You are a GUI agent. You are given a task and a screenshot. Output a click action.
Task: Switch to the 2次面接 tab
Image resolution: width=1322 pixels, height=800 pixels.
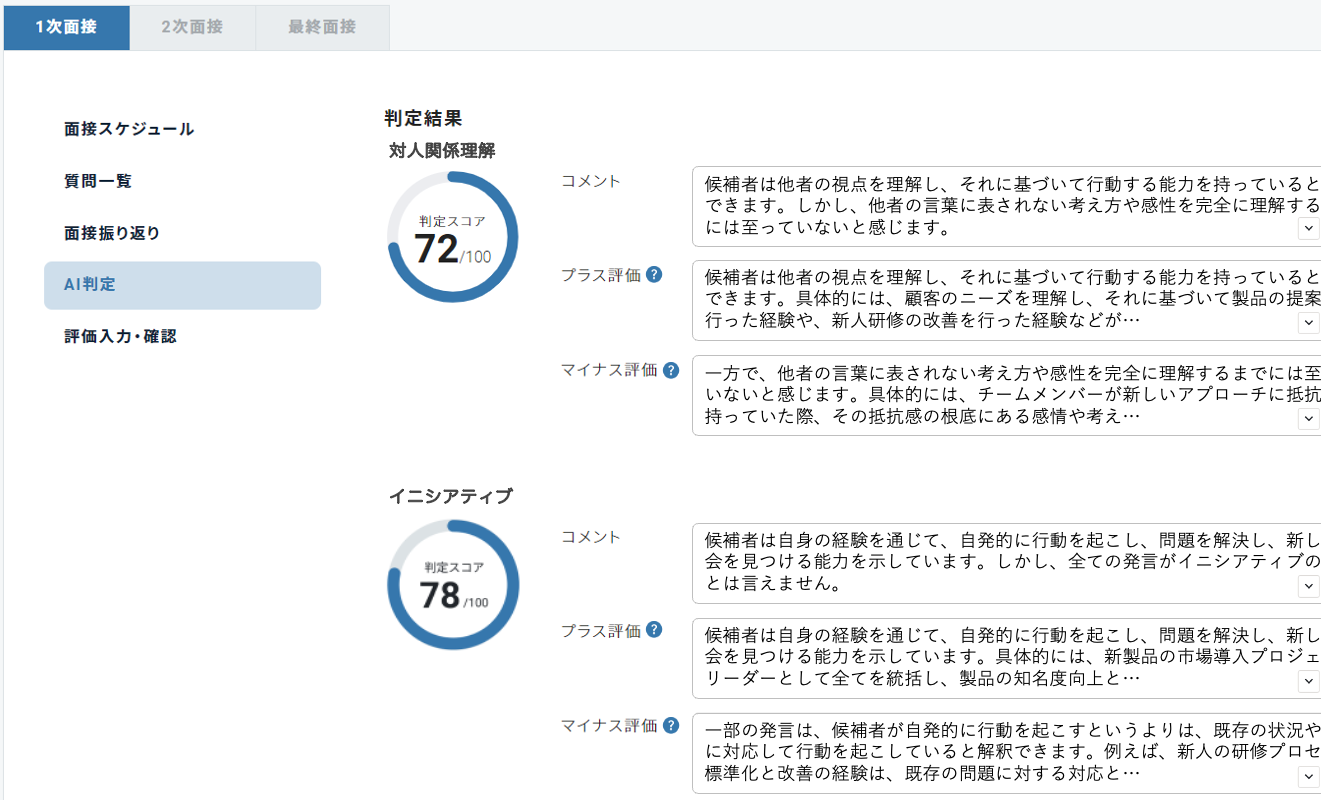coord(192,27)
